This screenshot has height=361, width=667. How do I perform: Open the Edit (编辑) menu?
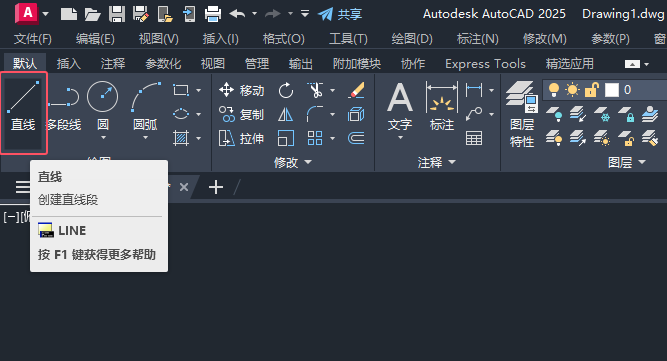95,39
